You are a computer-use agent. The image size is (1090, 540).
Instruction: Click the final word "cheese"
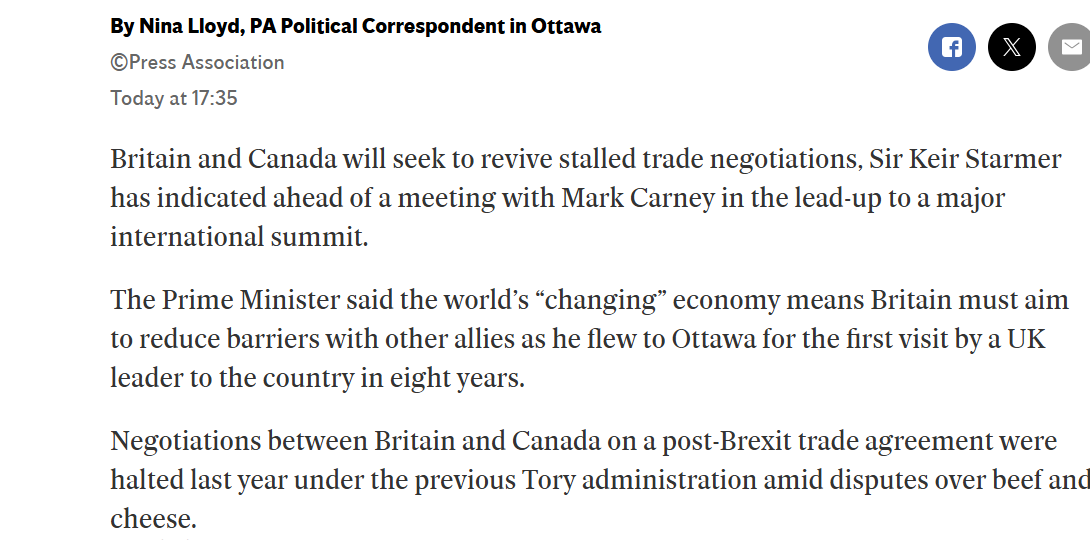150,519
